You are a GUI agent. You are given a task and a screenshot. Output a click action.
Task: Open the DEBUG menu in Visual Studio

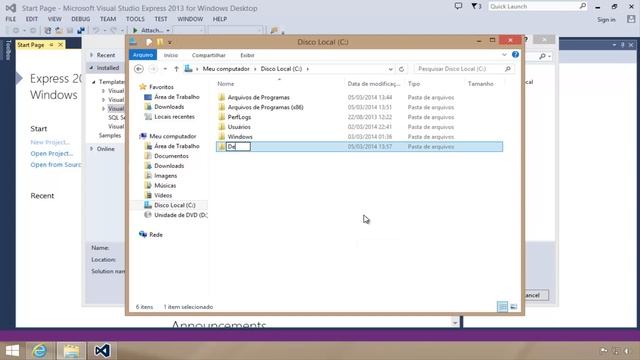(x=80, y=19)
